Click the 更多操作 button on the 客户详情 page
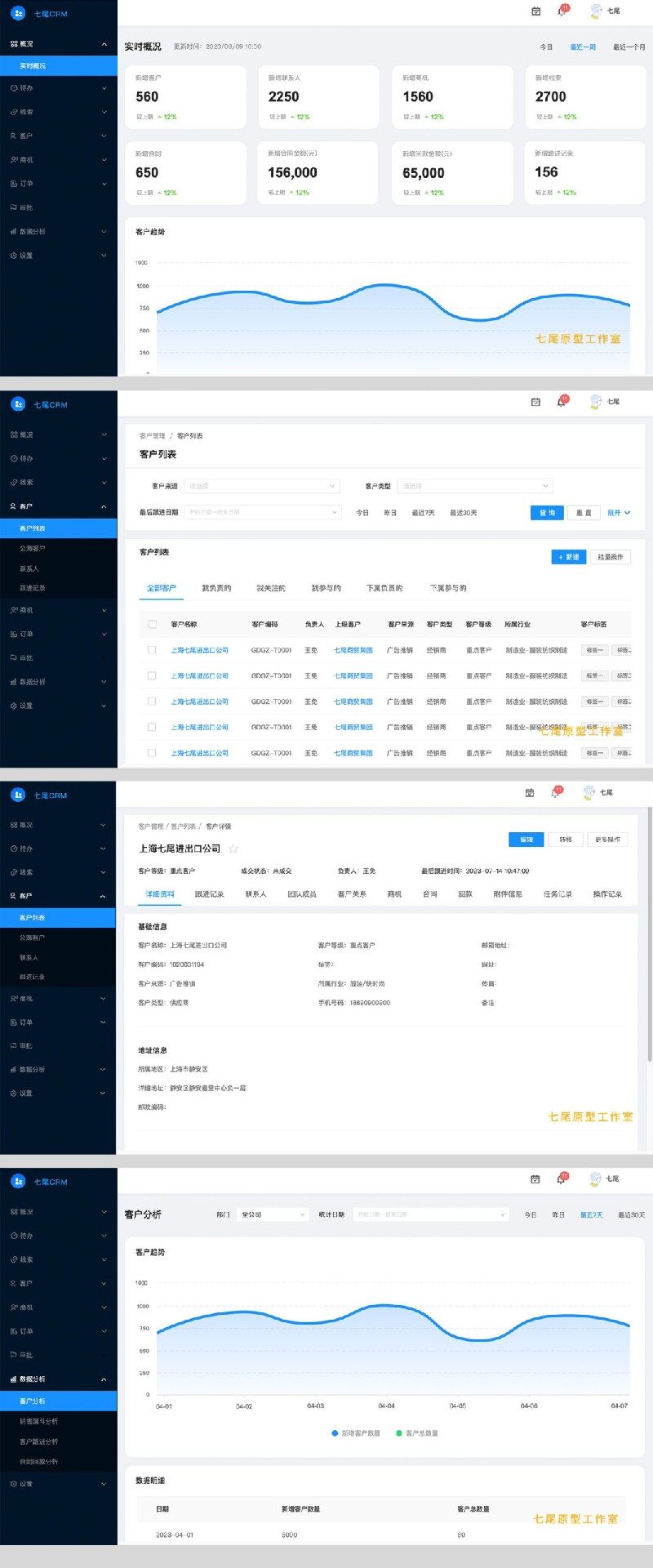 pos(607,840)
